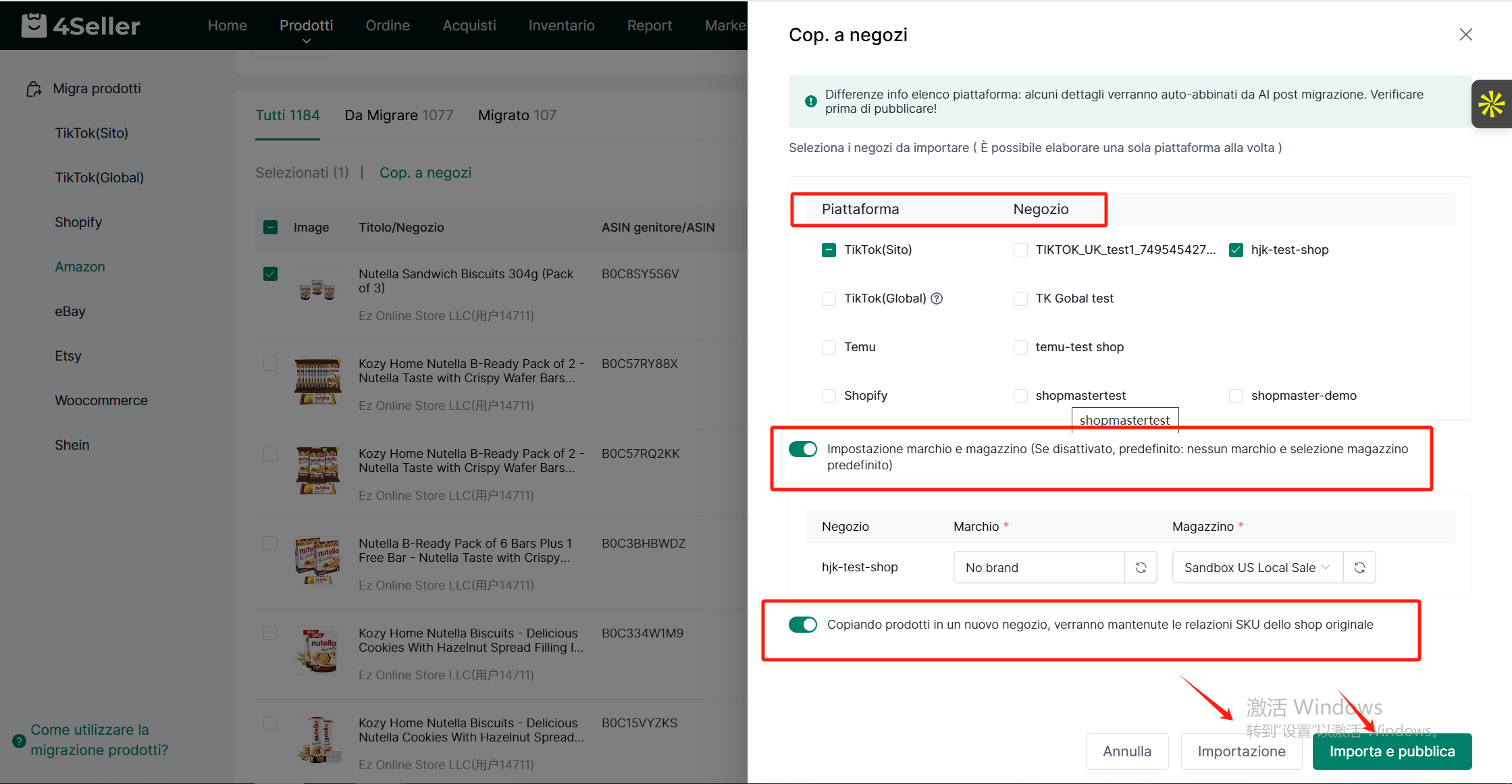1512x784 pixels.
Task: Open Report in top navigation
Action: click(x=650, y=26)
